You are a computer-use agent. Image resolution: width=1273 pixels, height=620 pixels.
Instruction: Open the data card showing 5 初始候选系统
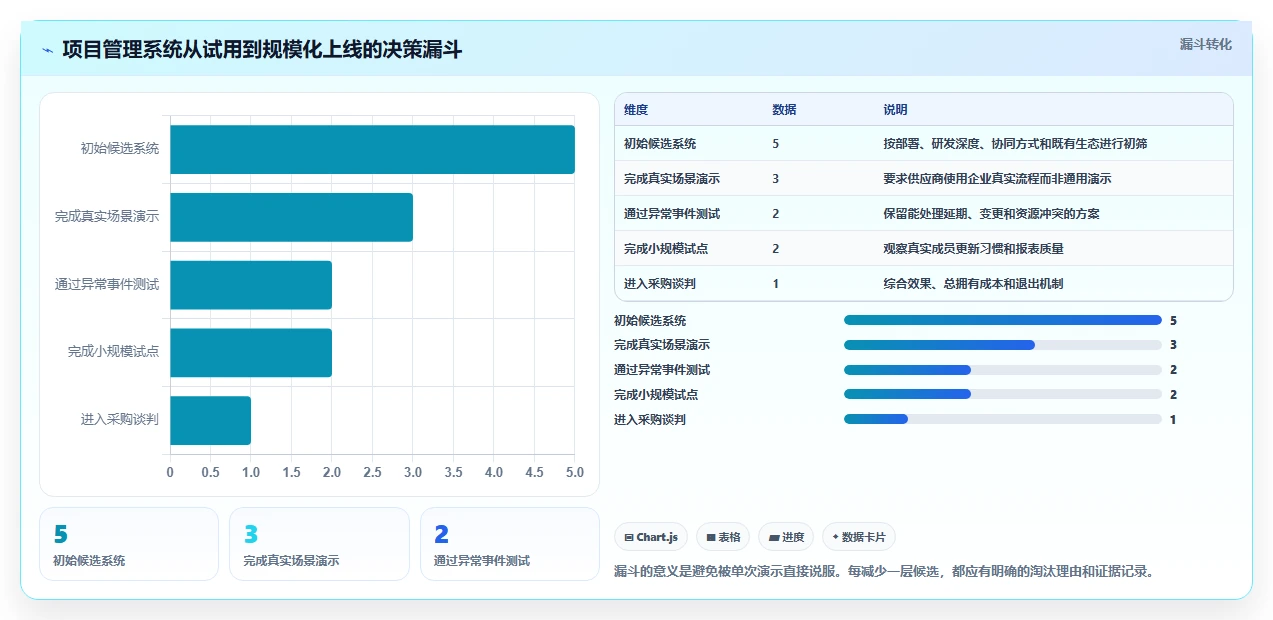[x=129, y=544]
